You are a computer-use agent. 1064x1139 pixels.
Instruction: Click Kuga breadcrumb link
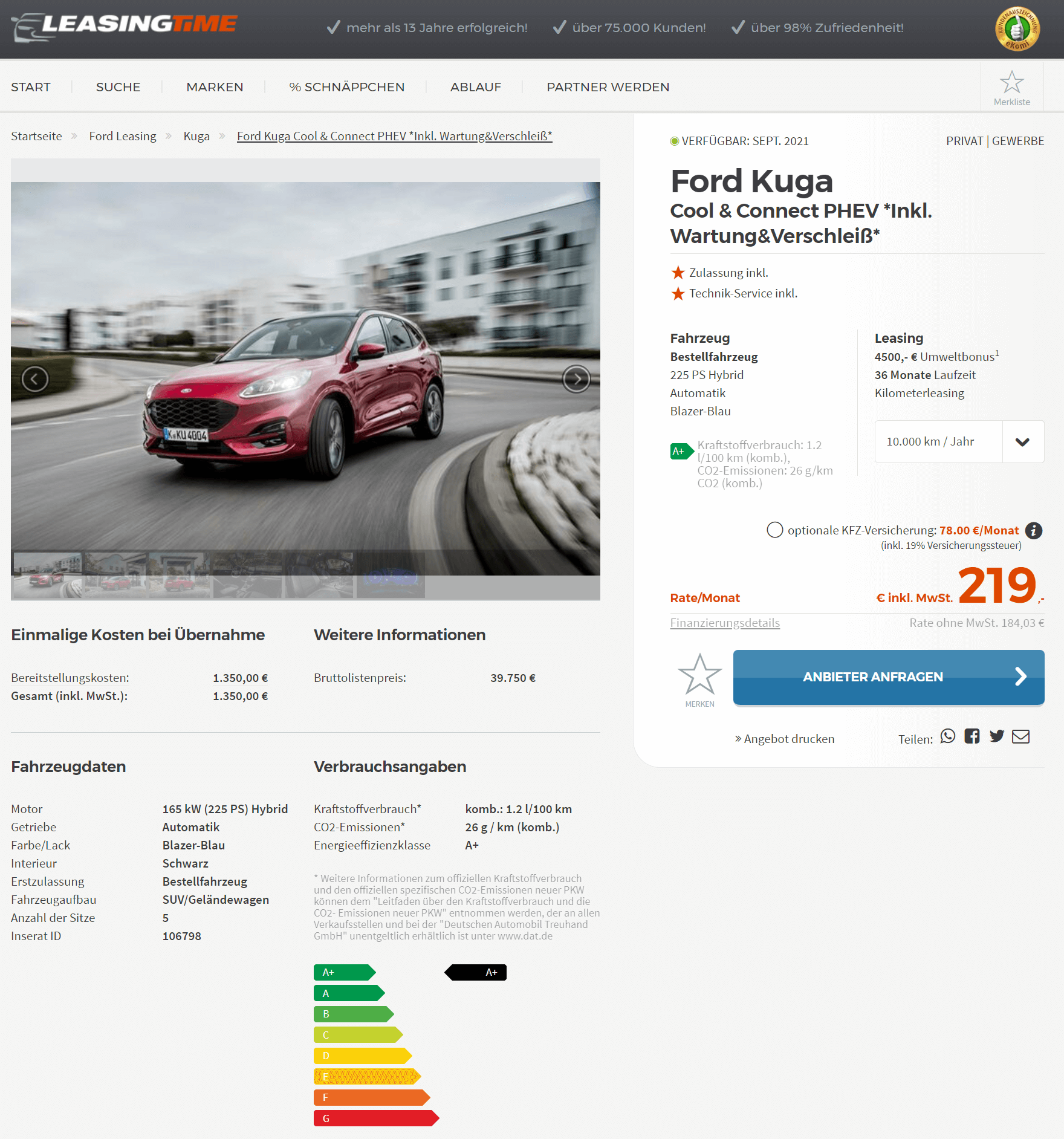tap(196, 136)
